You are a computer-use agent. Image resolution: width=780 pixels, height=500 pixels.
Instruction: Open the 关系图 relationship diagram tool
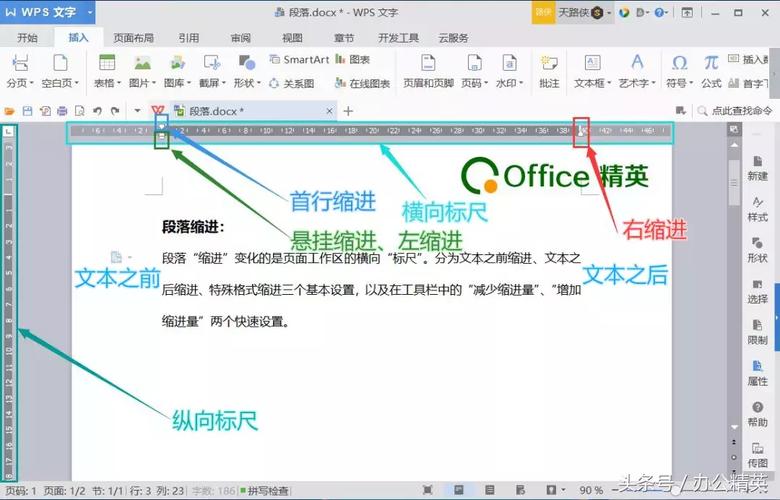292,84
